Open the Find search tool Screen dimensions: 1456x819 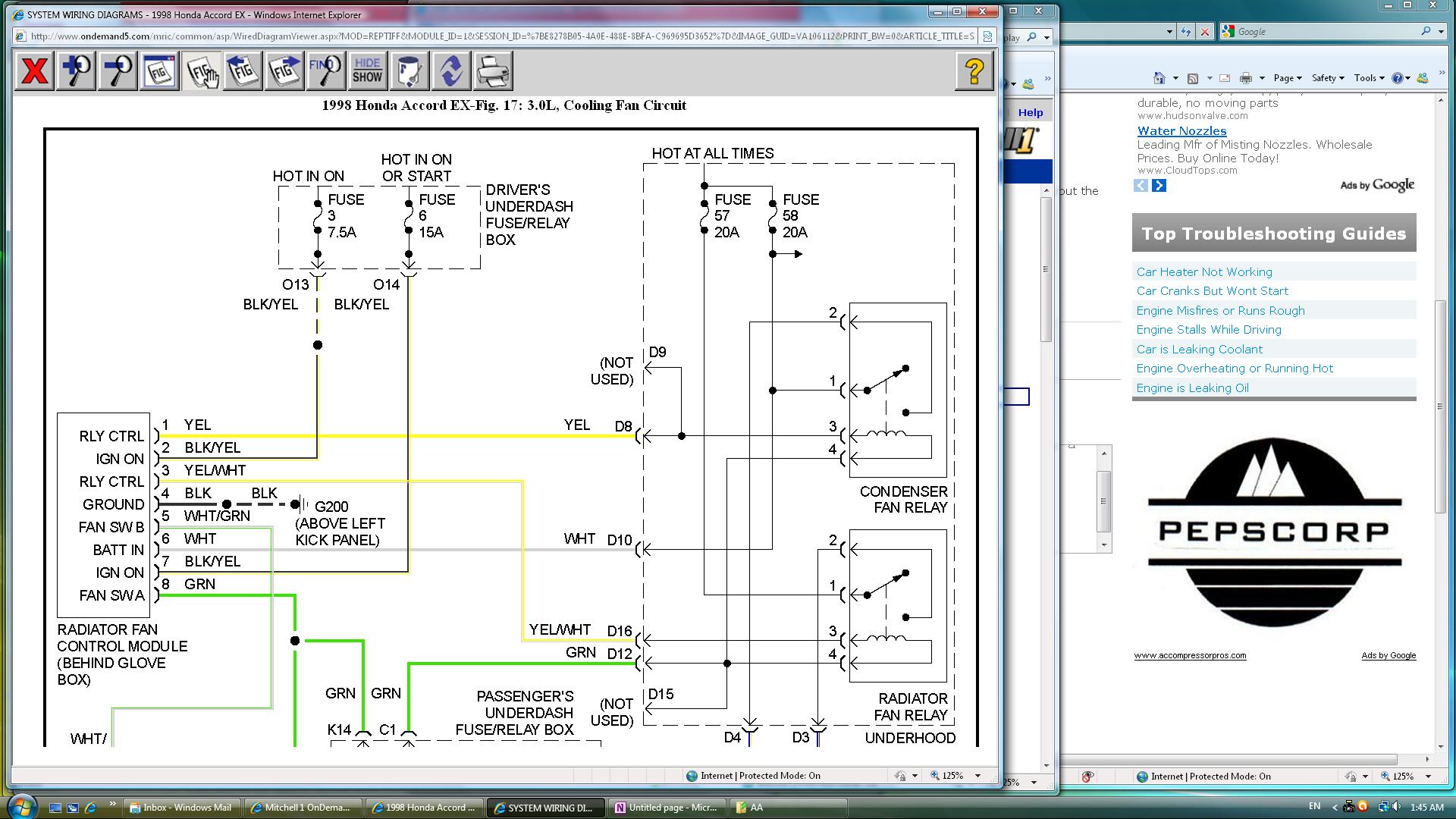(326, 71)
